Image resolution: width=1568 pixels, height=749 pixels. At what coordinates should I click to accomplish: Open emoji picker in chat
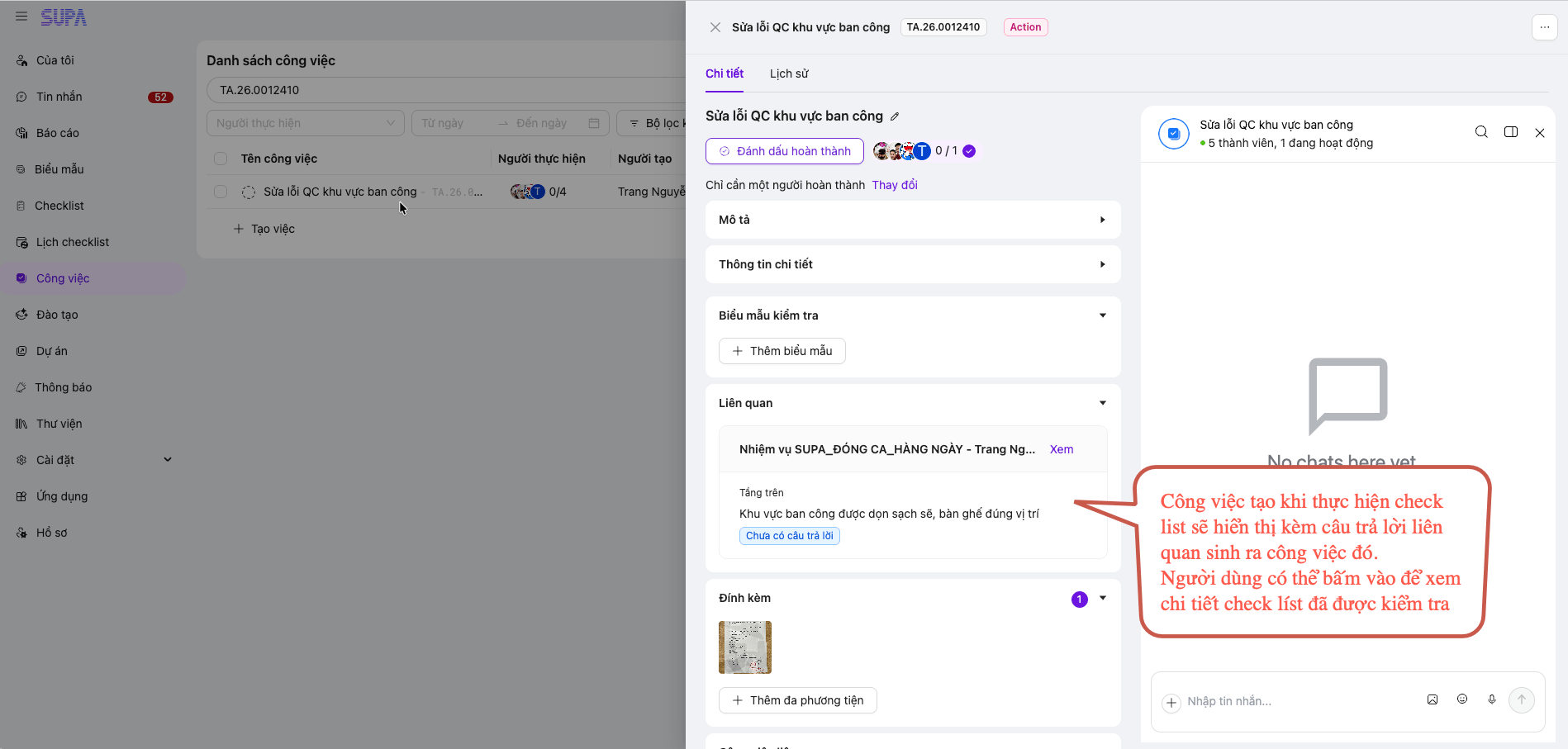pos(1462,699)
